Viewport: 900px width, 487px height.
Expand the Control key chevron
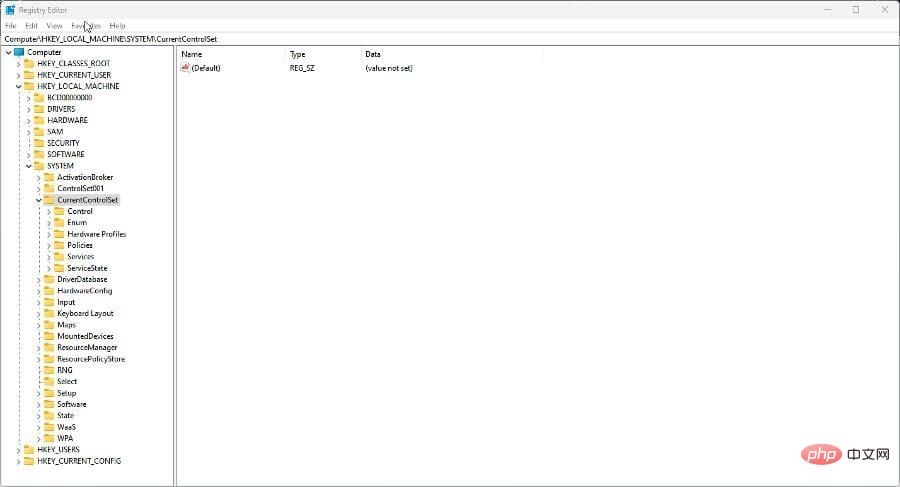tap(49, 211)
